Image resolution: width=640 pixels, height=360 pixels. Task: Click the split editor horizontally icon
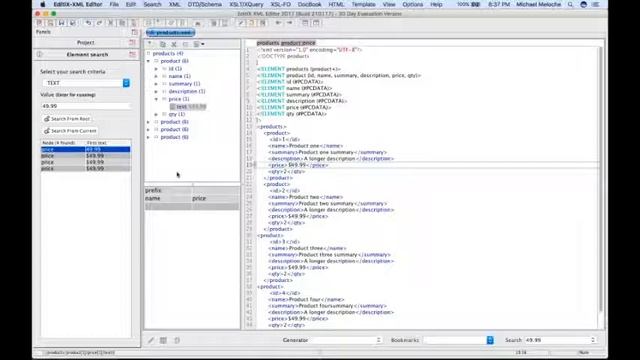tap(305, 23)
